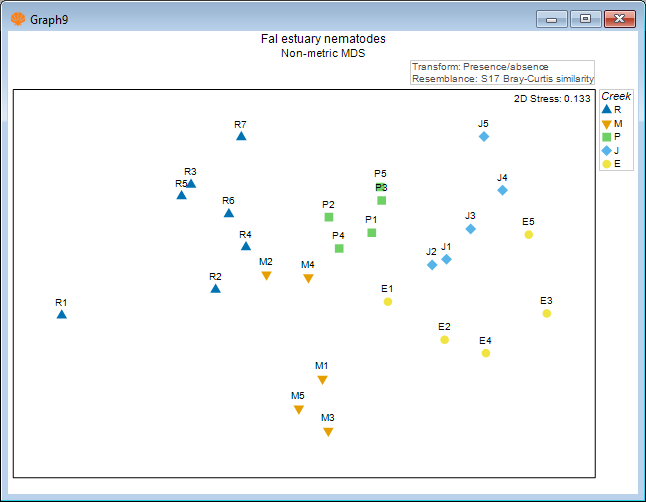Click the J3 diamond data point

click(471, 229)
